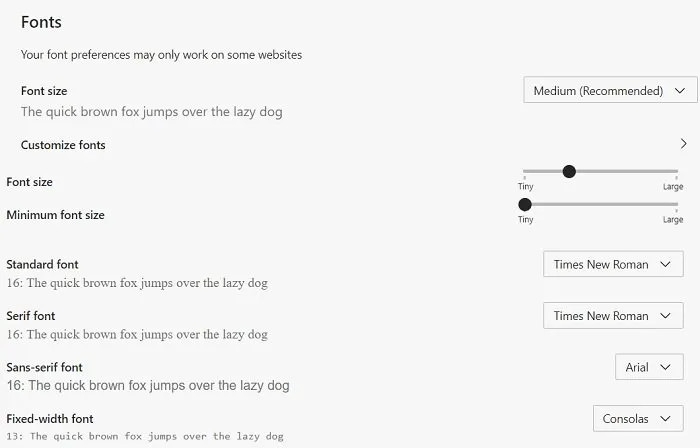Click the Fixed-width font preview sentence
700x448 pixels.
(x=145, y=436)
